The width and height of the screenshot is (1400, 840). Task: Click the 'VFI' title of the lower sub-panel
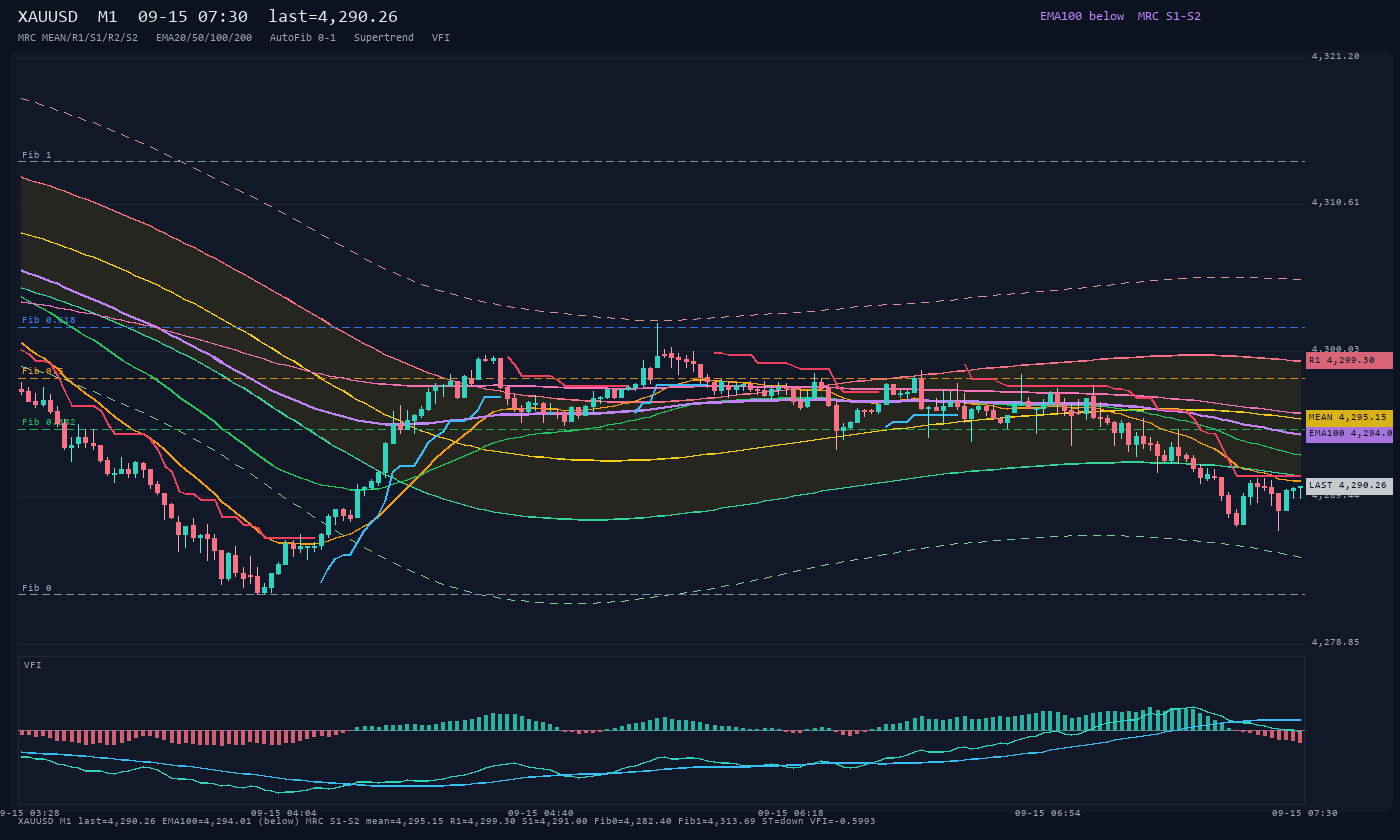33,665
